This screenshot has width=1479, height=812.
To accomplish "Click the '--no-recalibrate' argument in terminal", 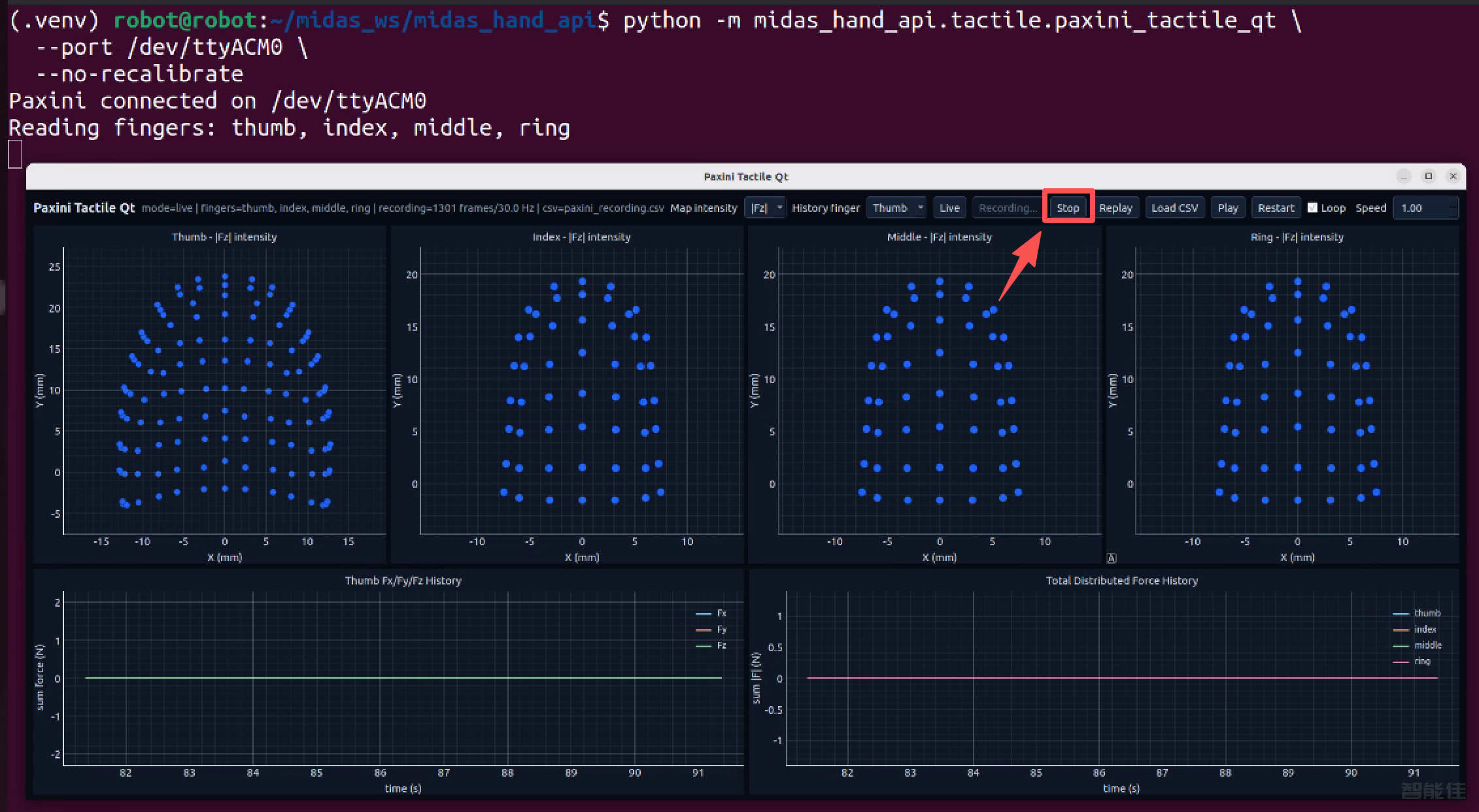I will (139, 74).
